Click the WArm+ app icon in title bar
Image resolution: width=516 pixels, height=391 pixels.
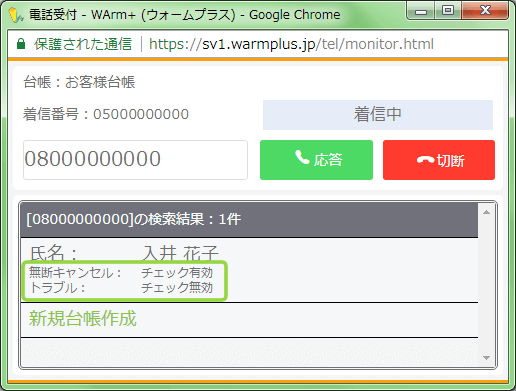pos(16,15)
